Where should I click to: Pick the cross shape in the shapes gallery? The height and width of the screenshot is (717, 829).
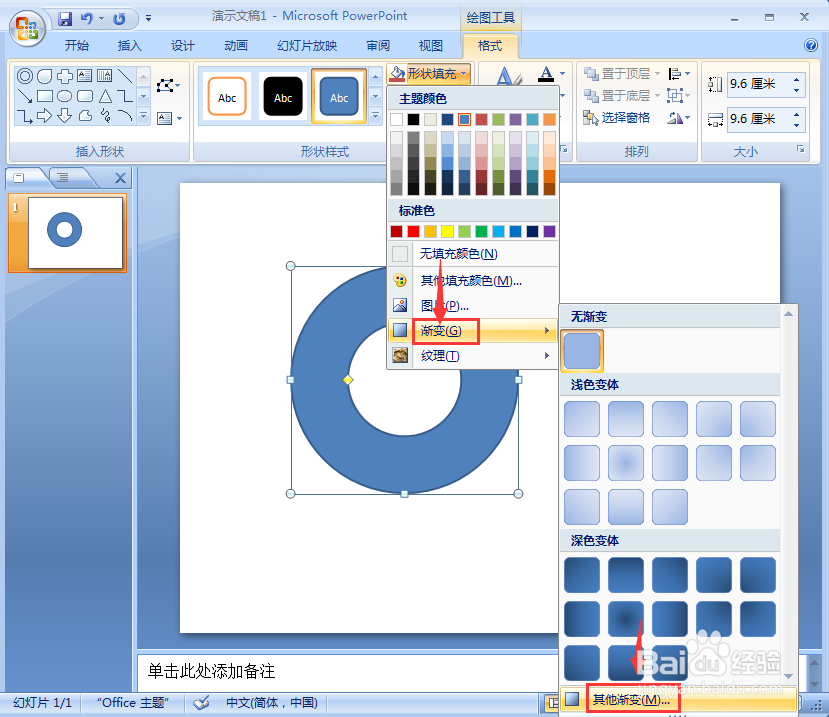click(x=65, y=76)
